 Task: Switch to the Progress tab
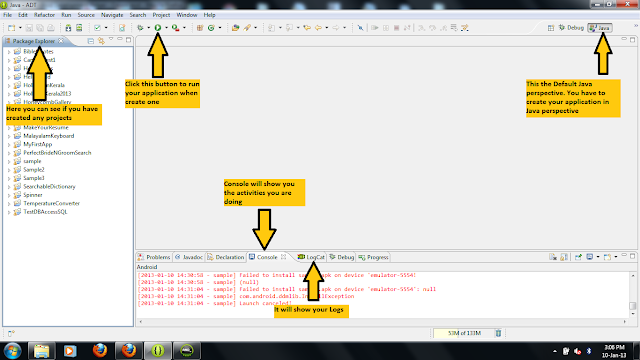[x=373, y=257]
